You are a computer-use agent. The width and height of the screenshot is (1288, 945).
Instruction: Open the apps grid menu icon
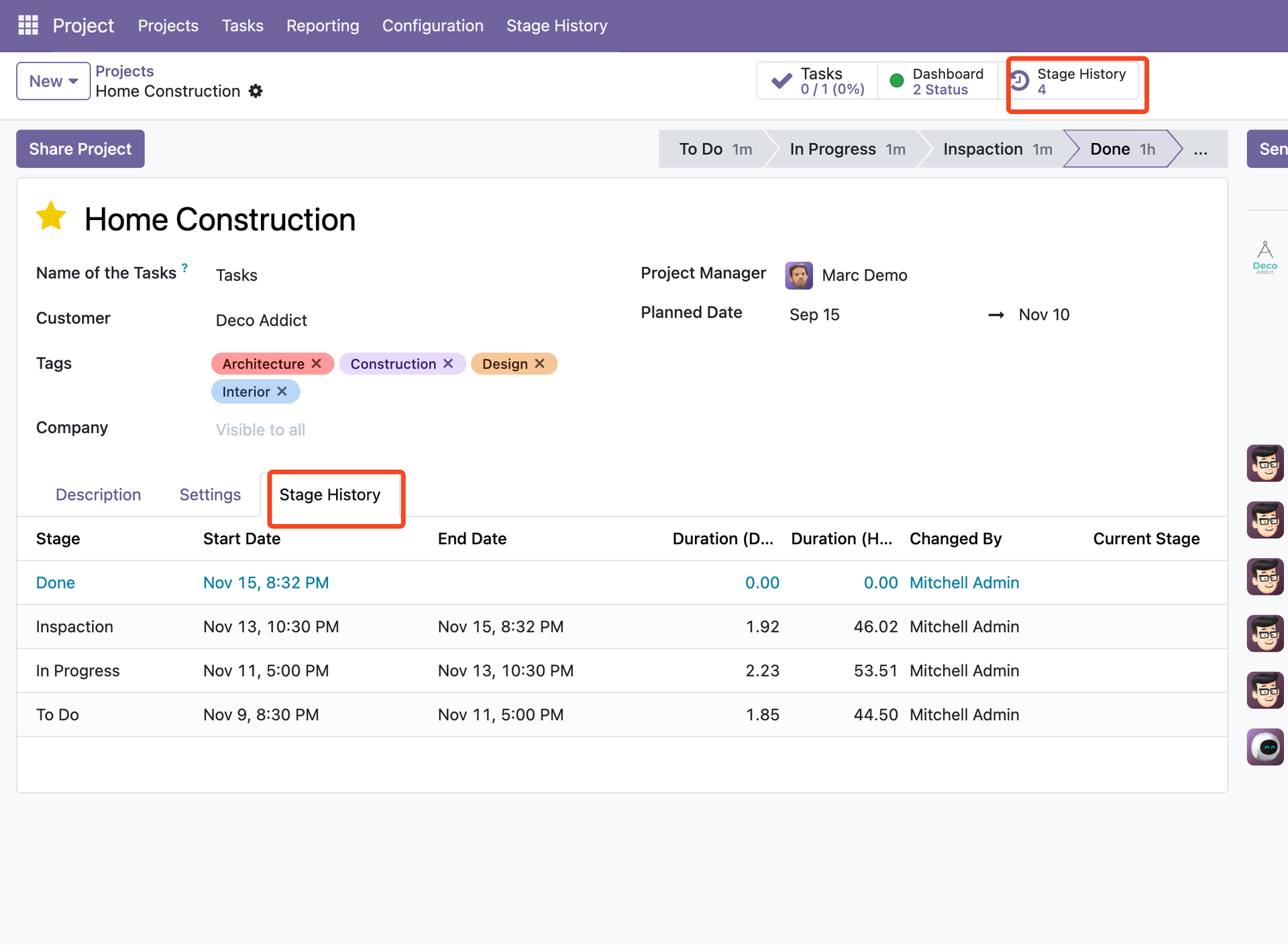[x=28, y=26]
